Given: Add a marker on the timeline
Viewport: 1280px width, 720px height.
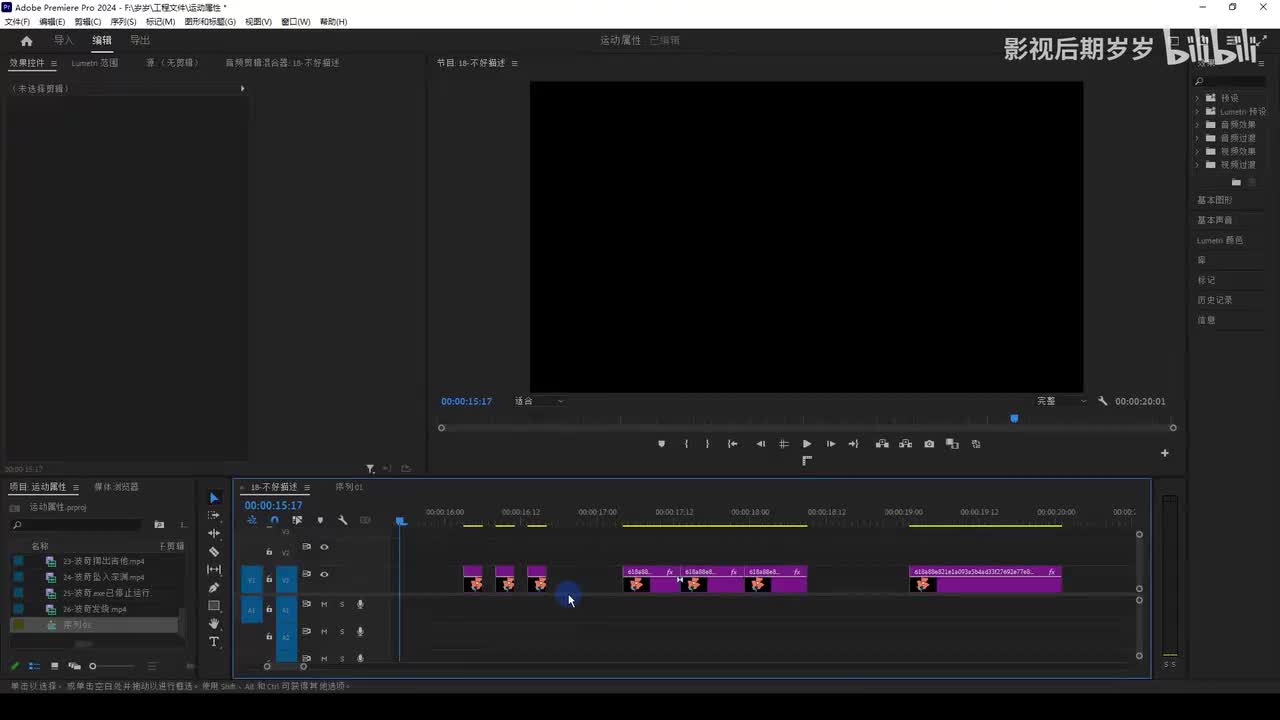Looking at the screenshot, I should click(x=320, y=520).
